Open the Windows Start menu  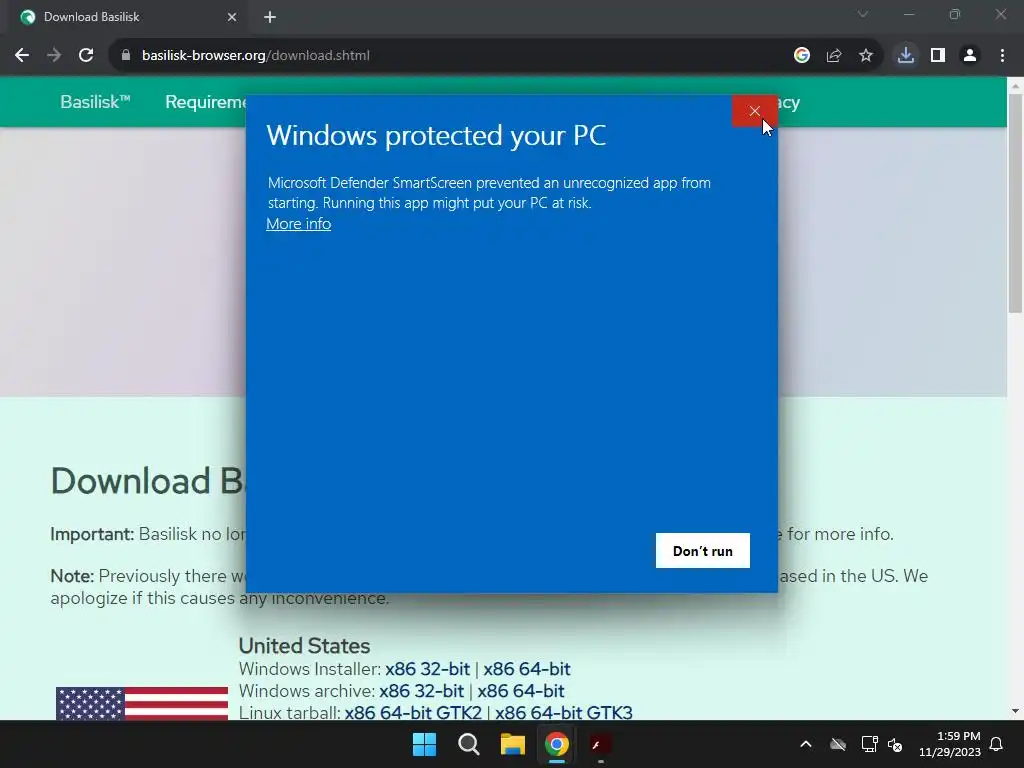[424, 744]
